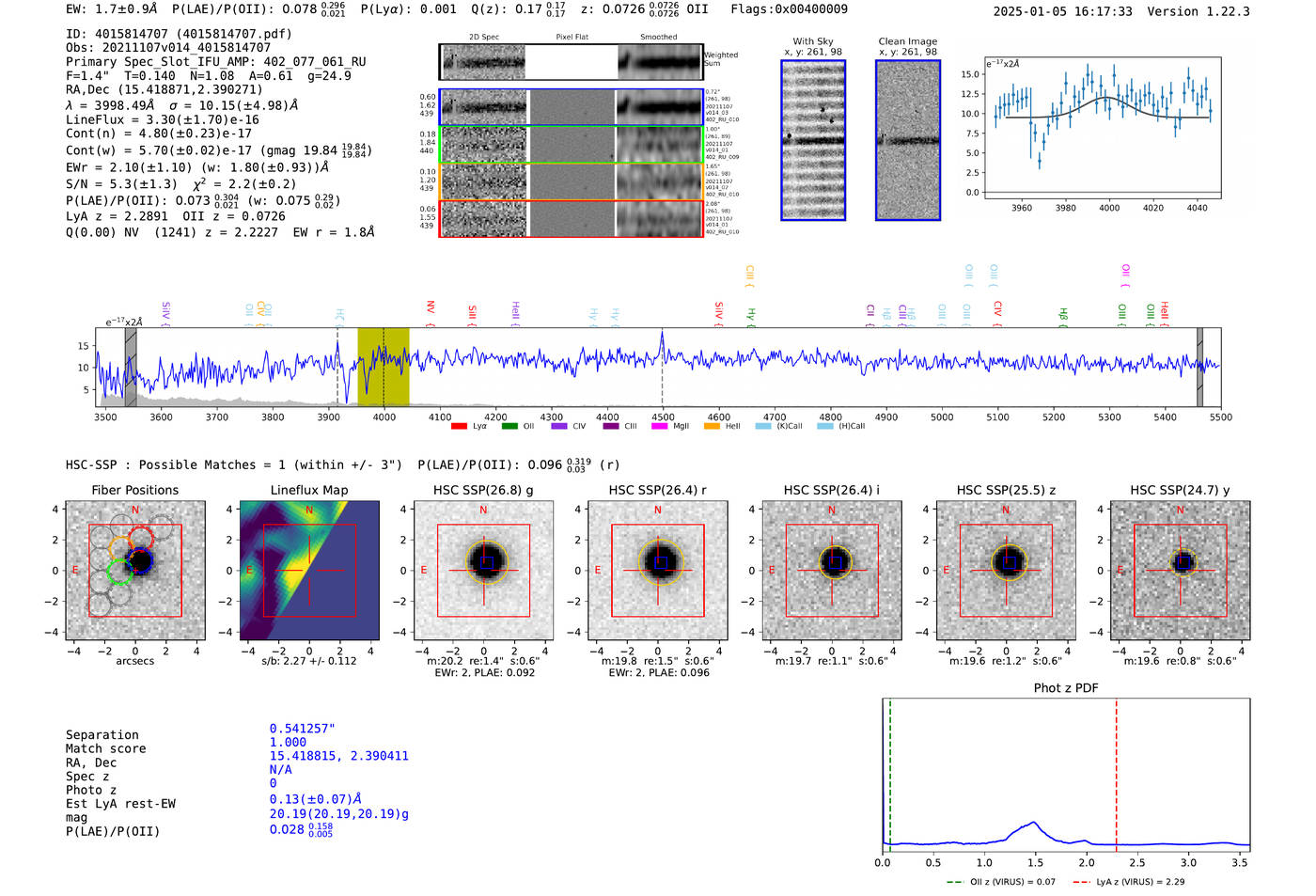Click the green Hβ line label near 5200 Å
This screenshot has height=896, width=1316.
(x=1063, y=318)
